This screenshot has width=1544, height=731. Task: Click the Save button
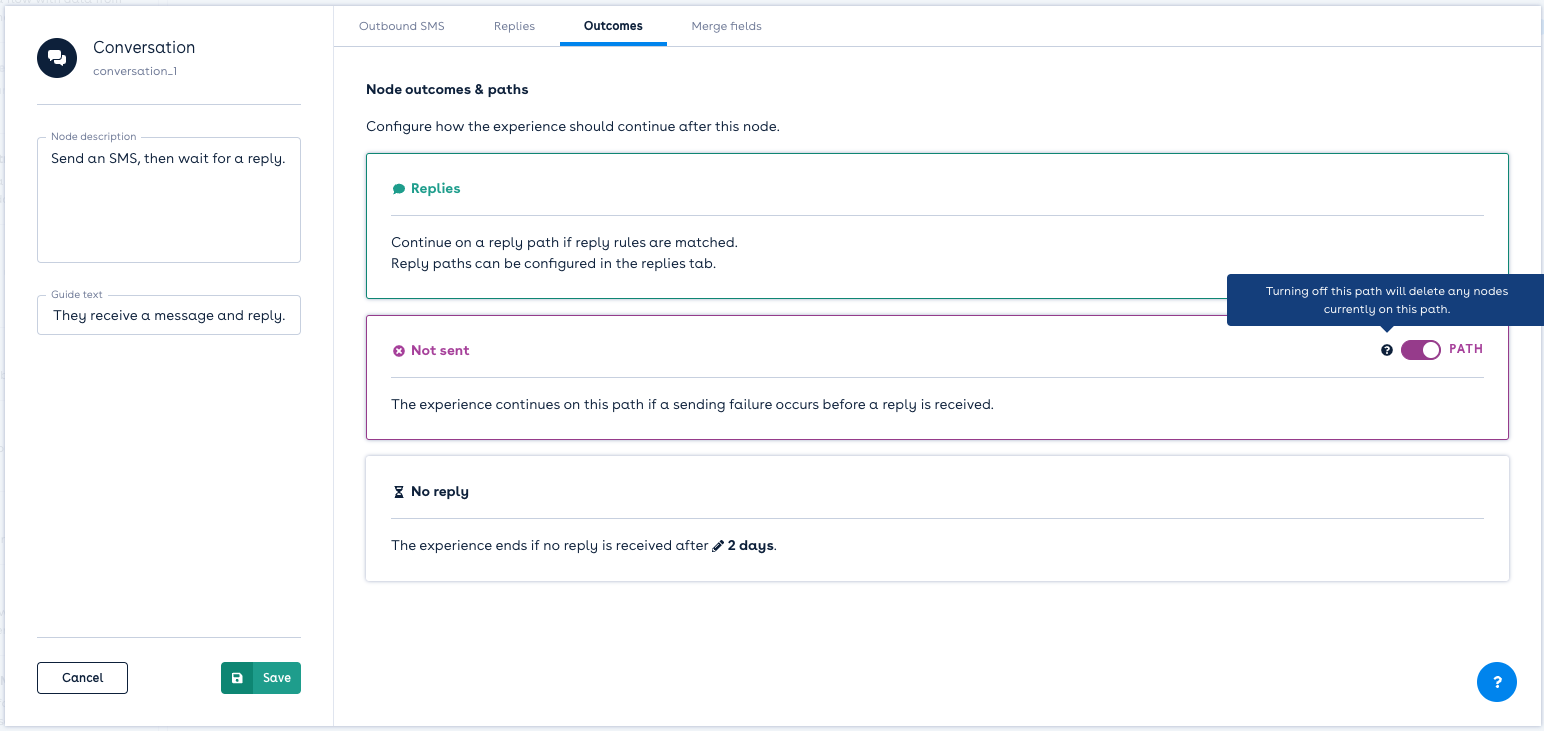coord(276,678)
